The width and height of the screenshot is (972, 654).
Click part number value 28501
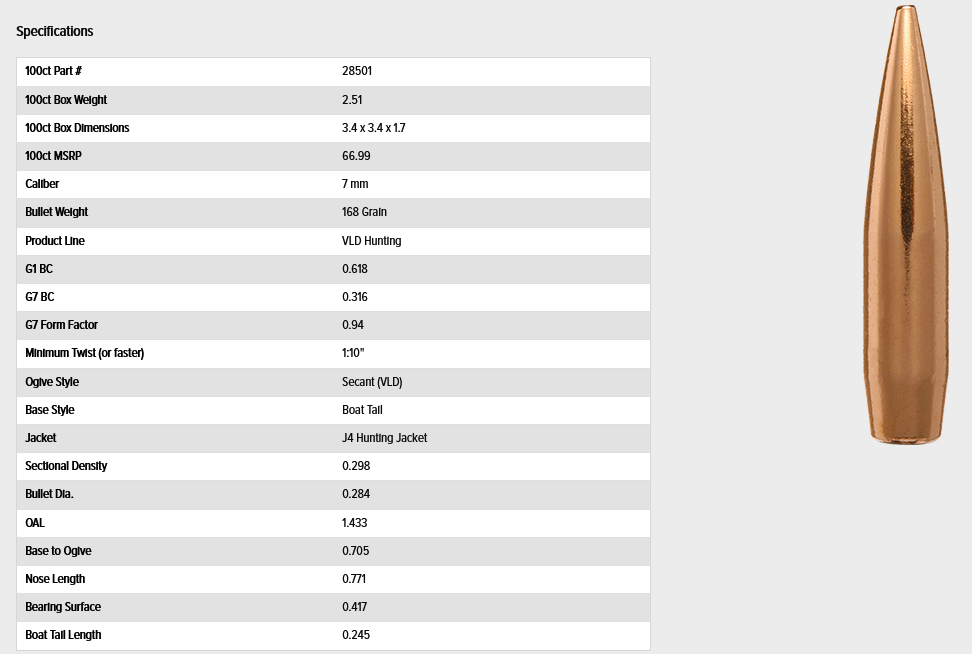(357, 72)
